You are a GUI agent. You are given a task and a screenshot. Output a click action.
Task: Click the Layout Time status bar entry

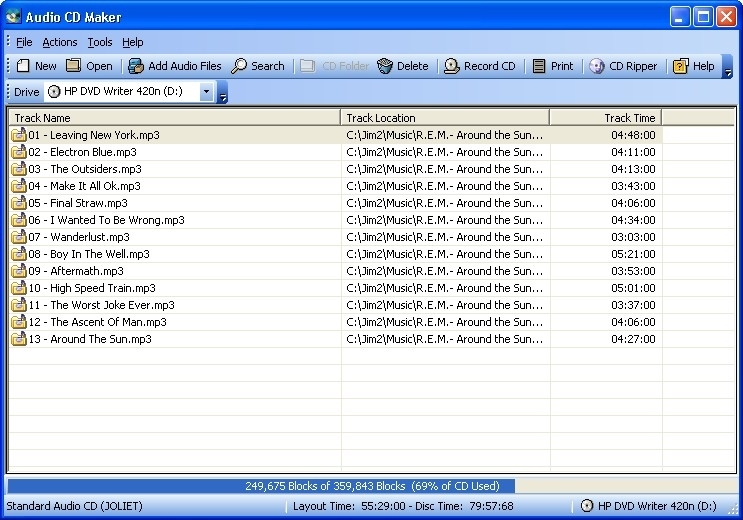pyautogui.click(x=403, y=506)
